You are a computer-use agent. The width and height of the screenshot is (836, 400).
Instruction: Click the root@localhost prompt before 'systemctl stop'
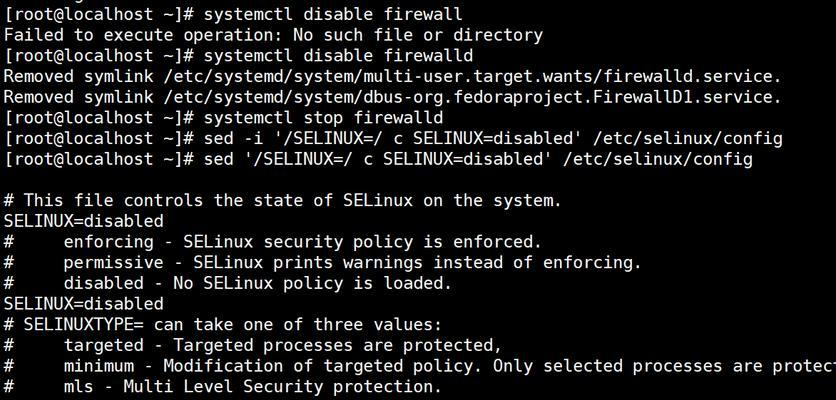[x=99, y=118]
